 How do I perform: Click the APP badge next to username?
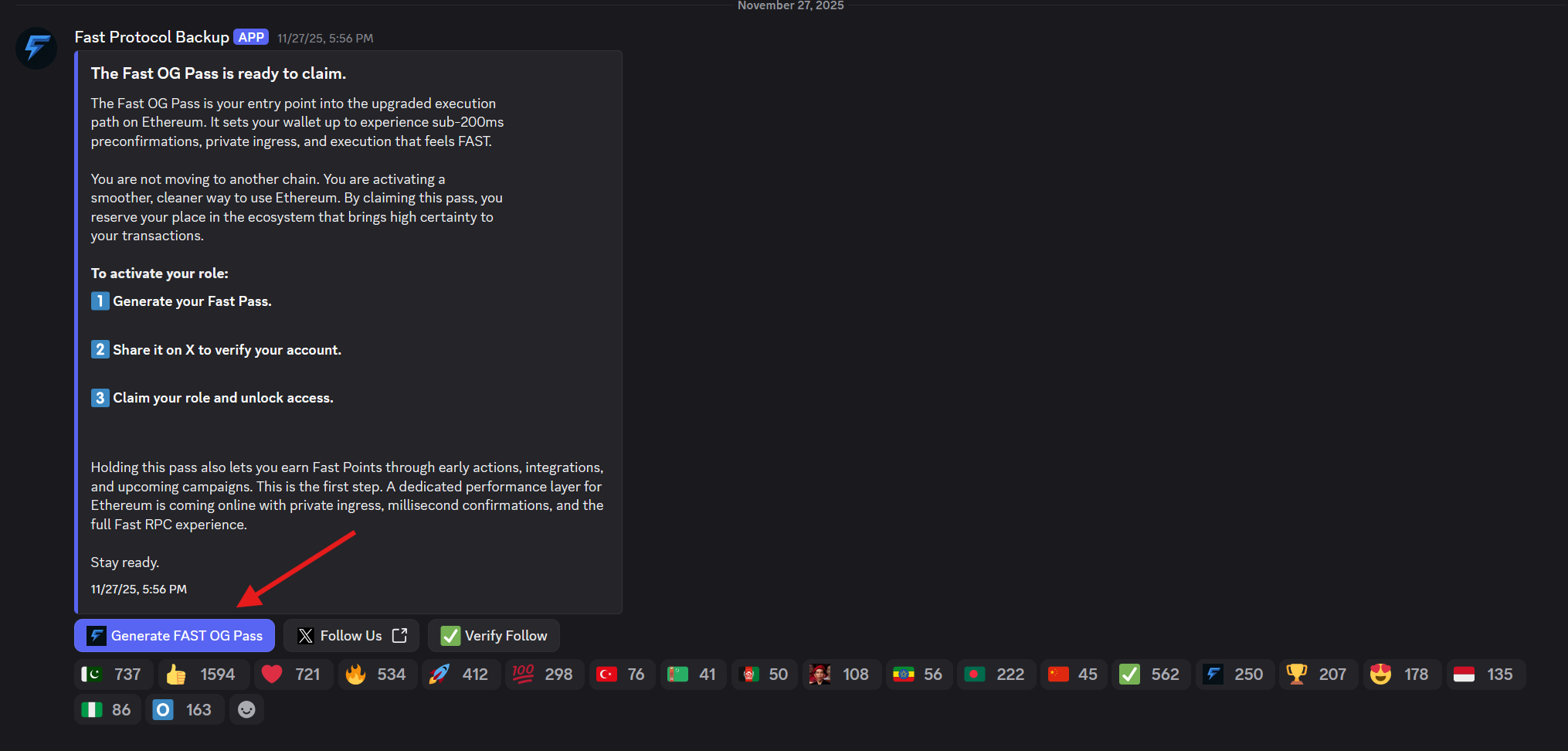(x=251, y=37)
